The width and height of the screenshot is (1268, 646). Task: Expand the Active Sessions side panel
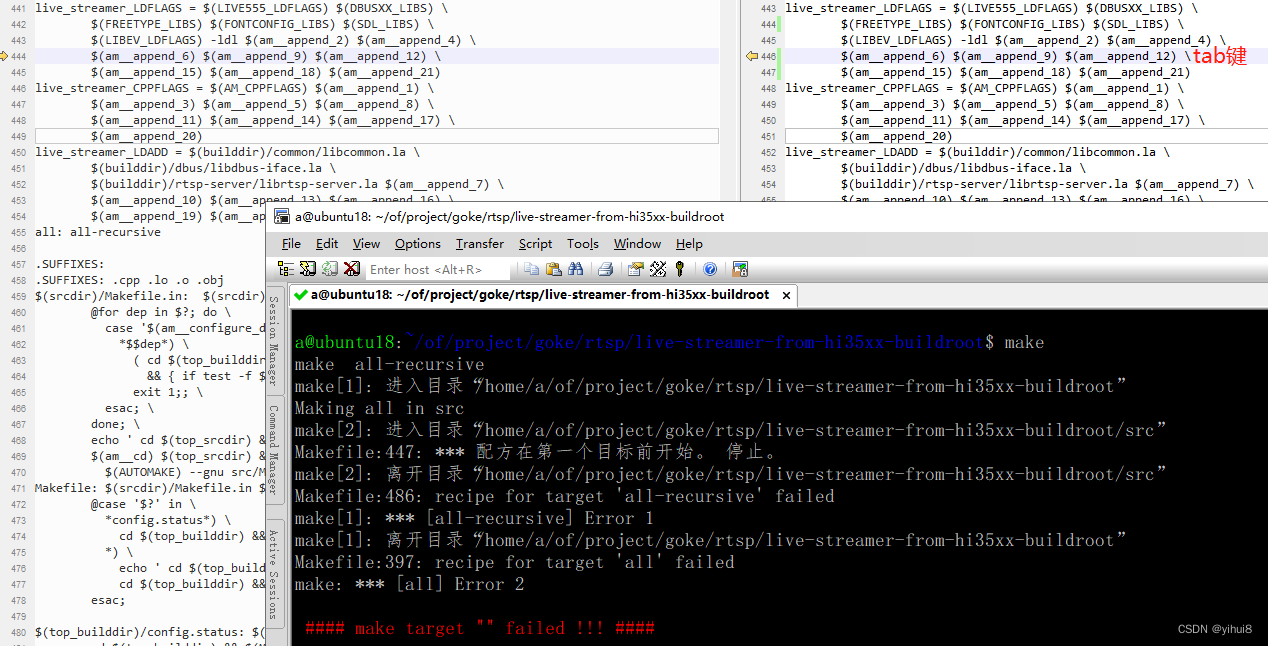[274, 574]
